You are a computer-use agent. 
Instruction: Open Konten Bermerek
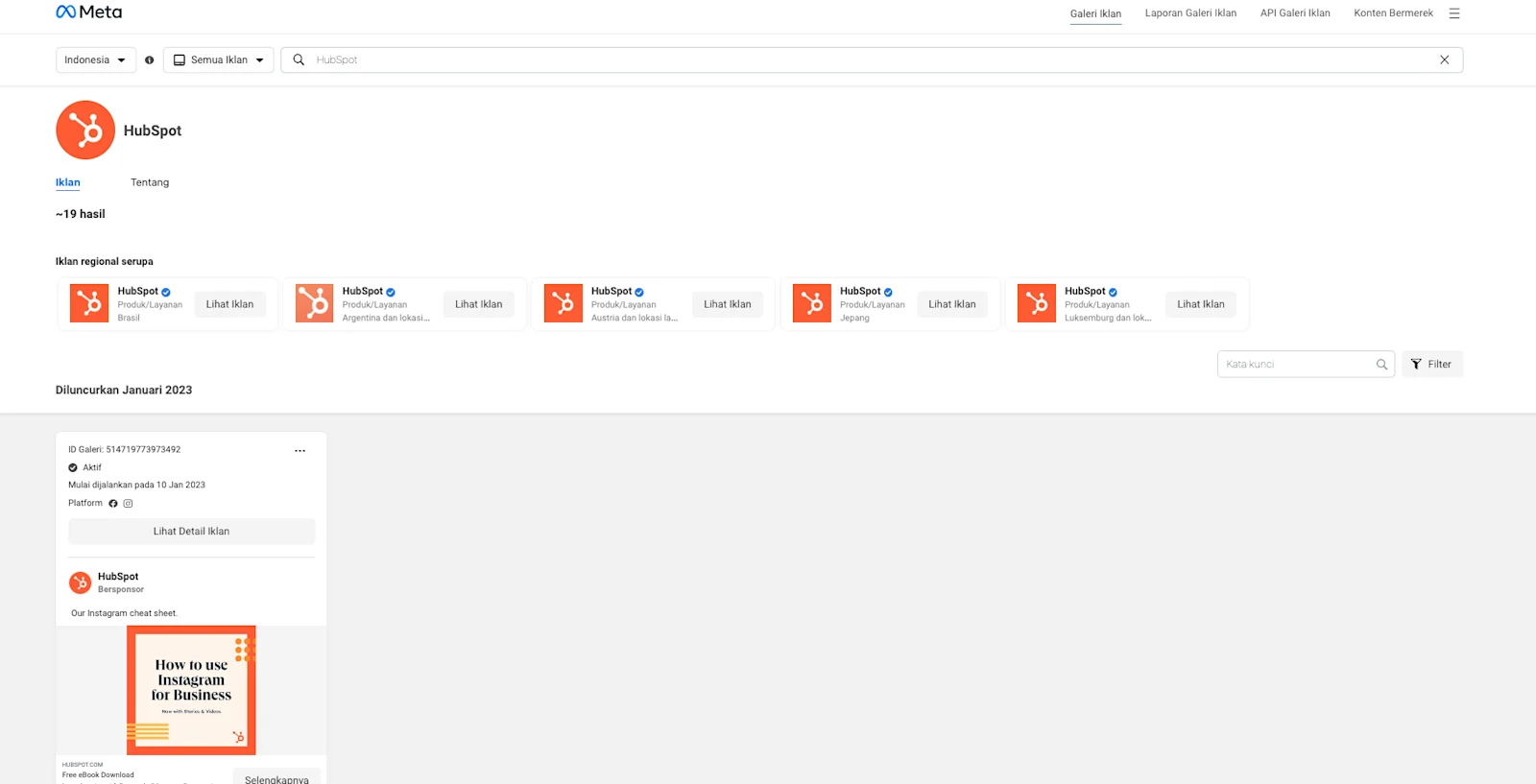(1393, 13)
